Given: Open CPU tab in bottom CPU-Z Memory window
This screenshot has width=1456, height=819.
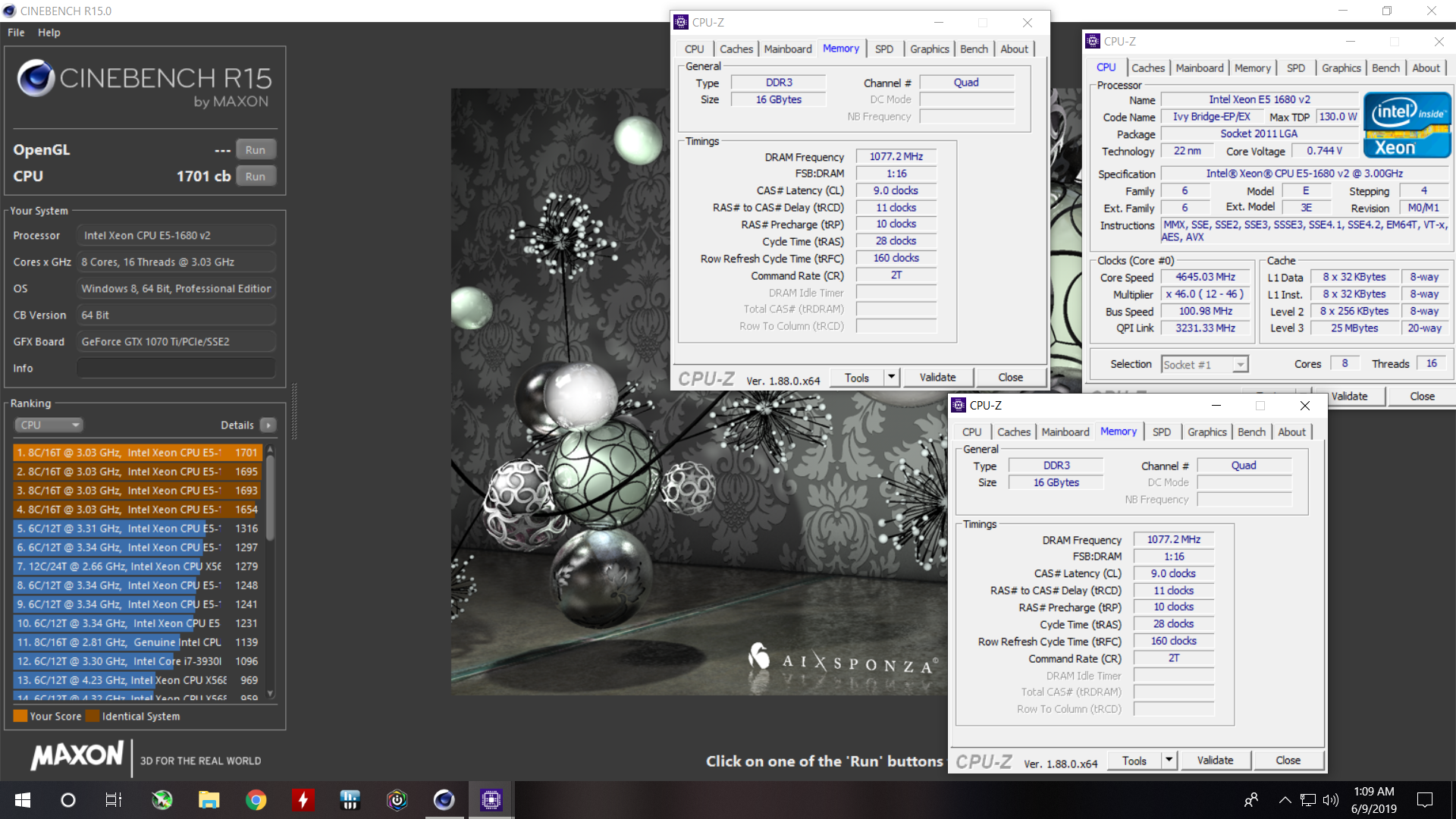Looking at the screenshot, I should pos(971,431).
